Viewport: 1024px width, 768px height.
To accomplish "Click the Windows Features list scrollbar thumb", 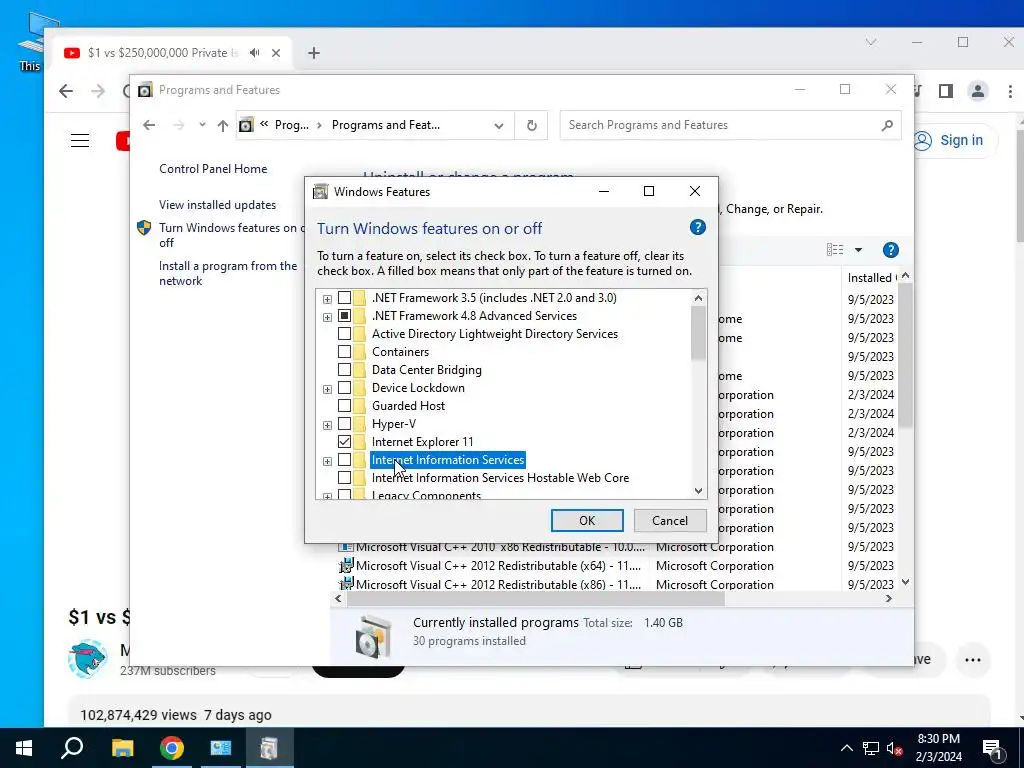I will (x=698, y=333).
